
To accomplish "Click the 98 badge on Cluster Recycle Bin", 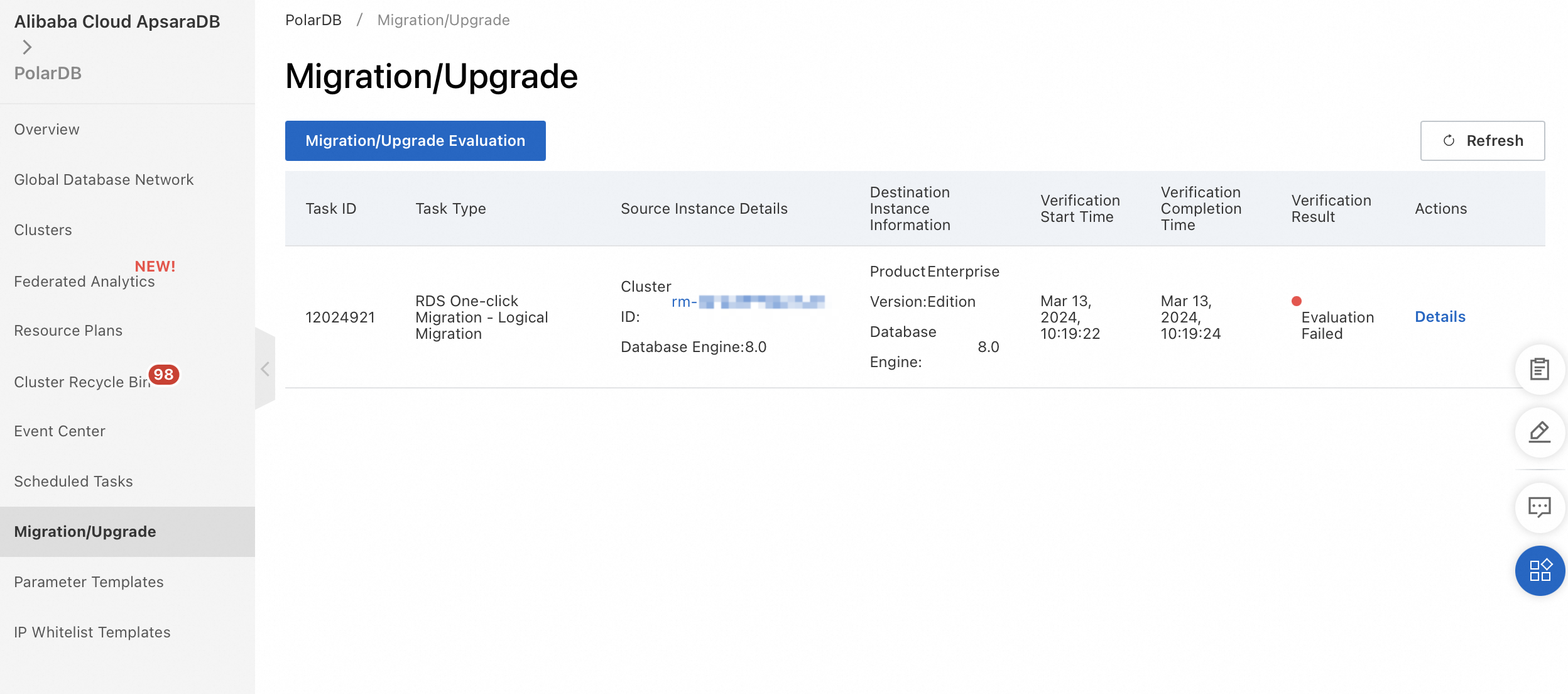I will (163, 375).
